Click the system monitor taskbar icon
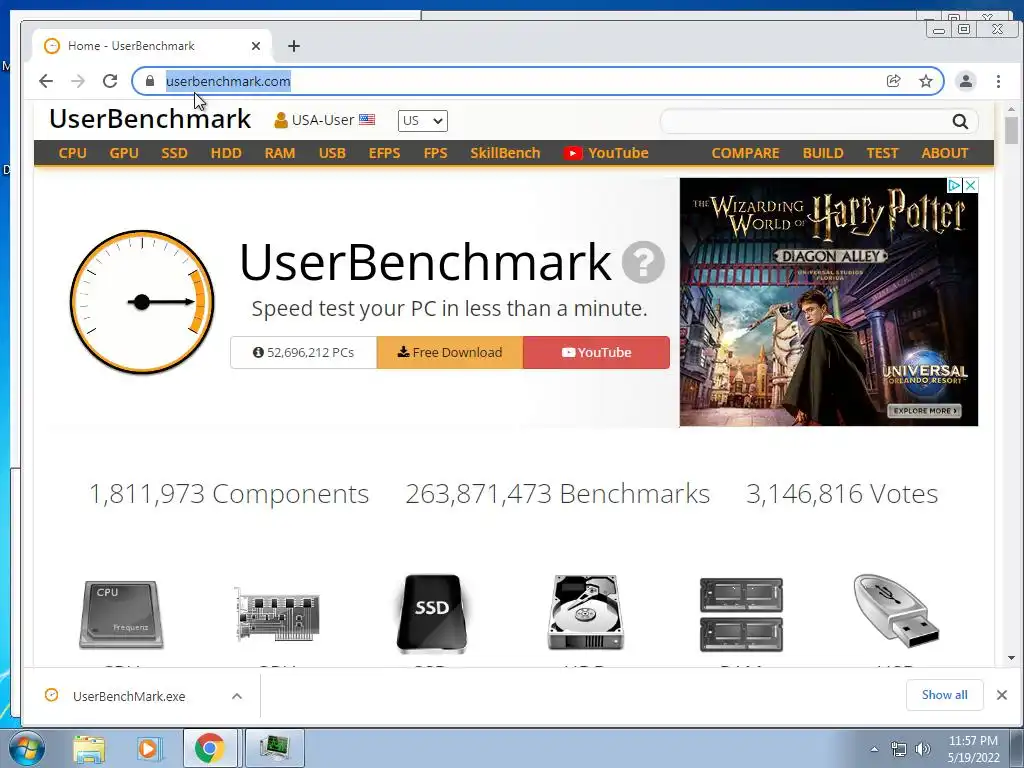The image size is (1024, 768). pos(275,749)
